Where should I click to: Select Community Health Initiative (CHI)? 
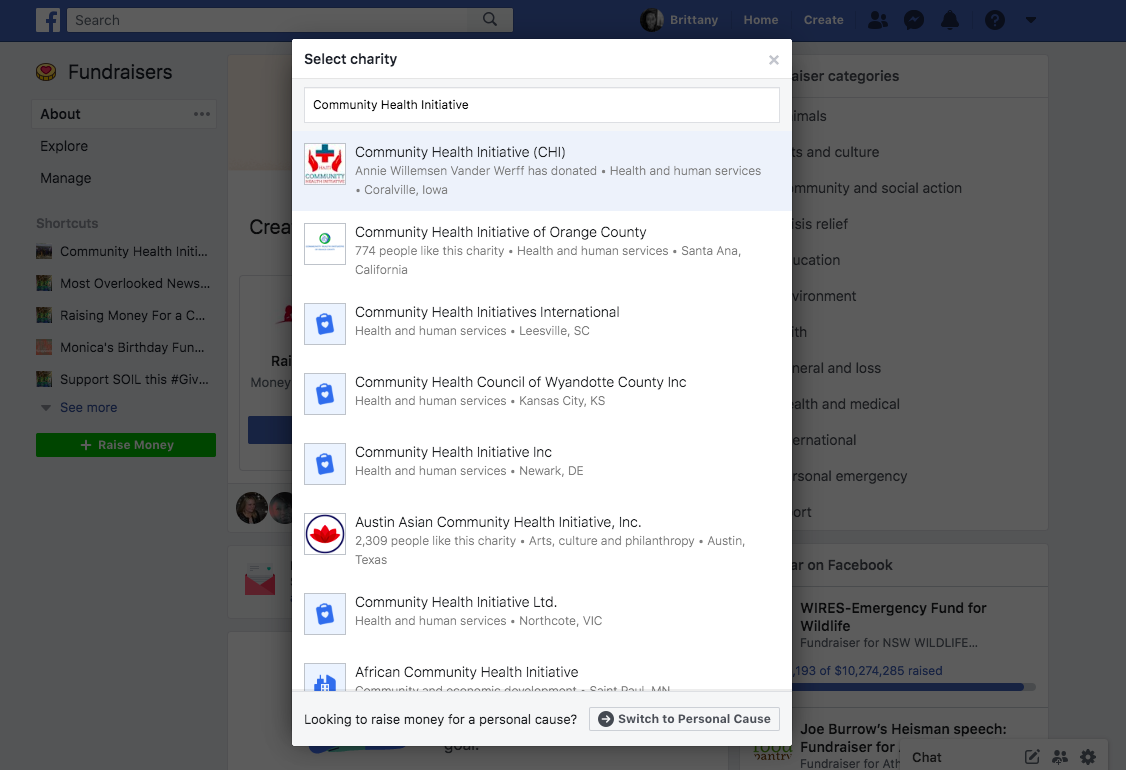pyautogui.click(x=541, y=171)
